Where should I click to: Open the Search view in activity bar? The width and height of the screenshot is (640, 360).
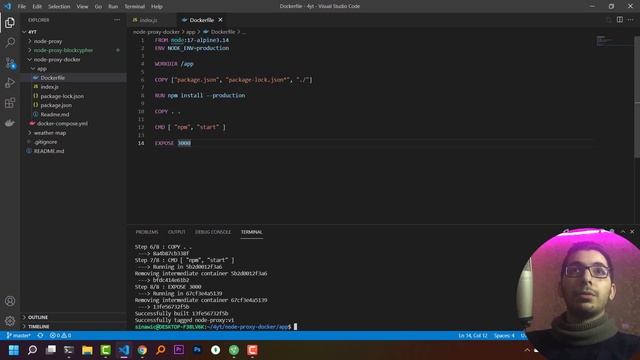point(10,42)
